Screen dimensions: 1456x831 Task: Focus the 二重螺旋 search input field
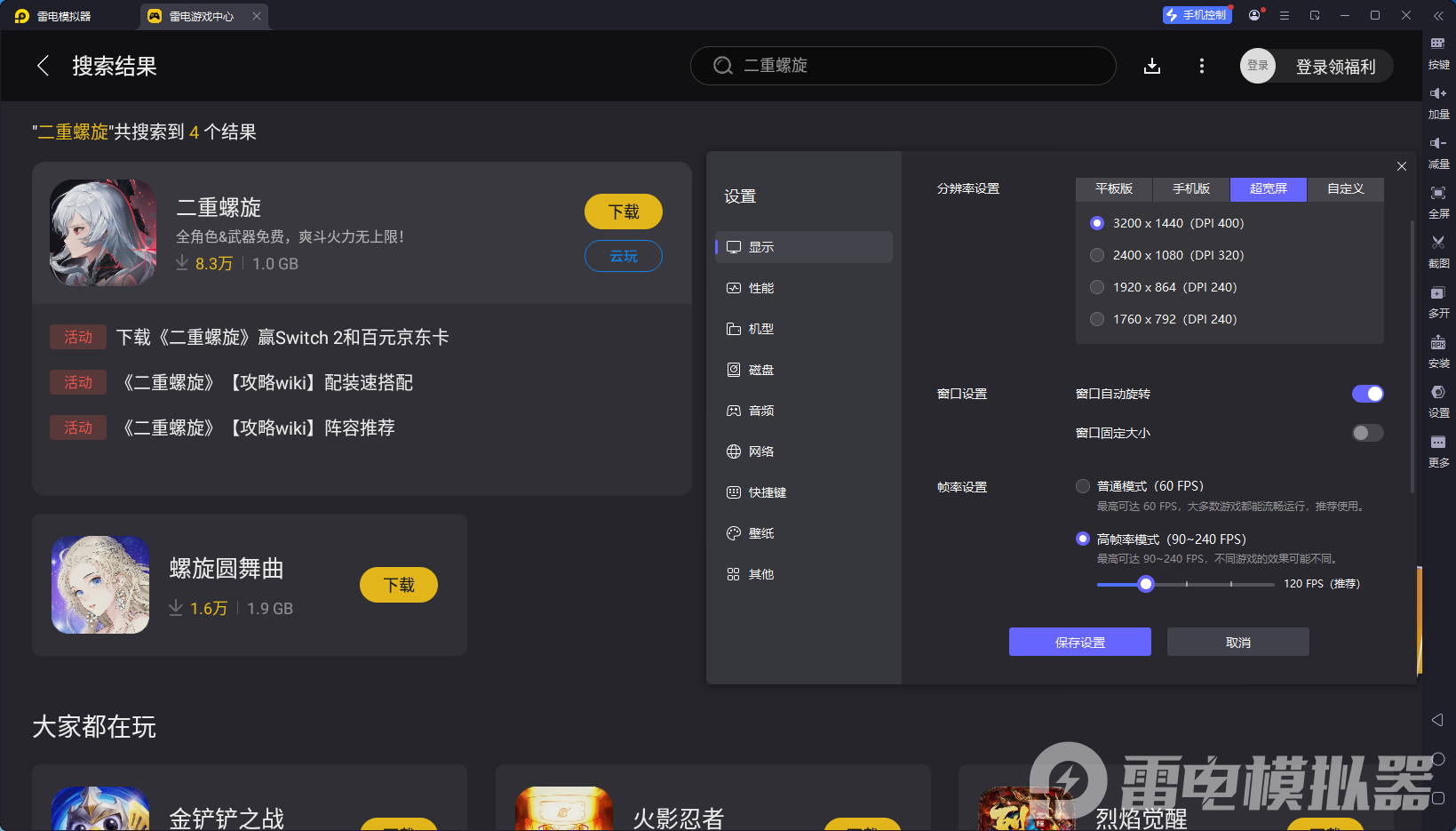(x=903, y=66)
